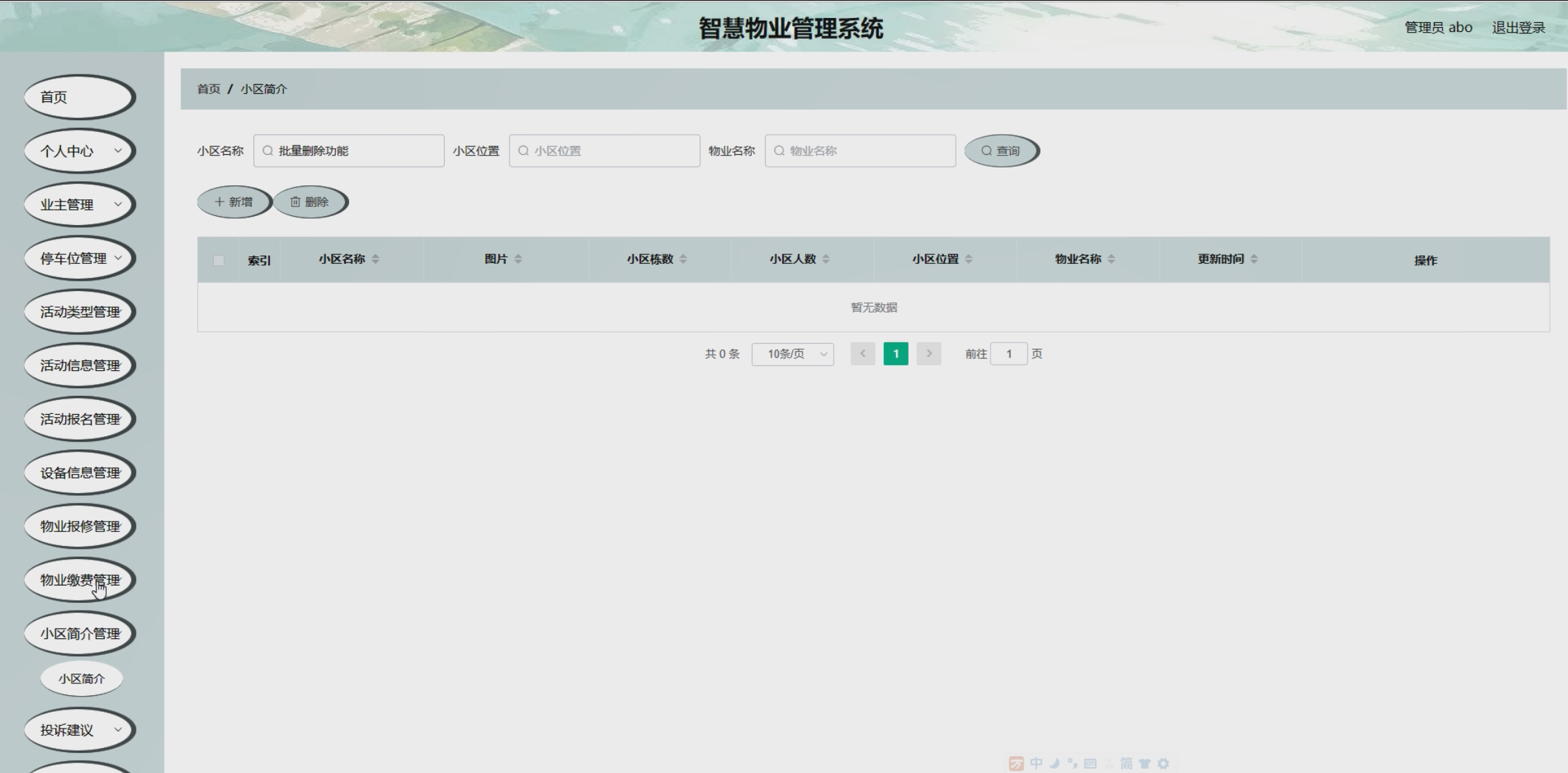The image size is (1568, 773).
Task: Expand the 业主管理 sidebar menu
Action: pos(79,205)
